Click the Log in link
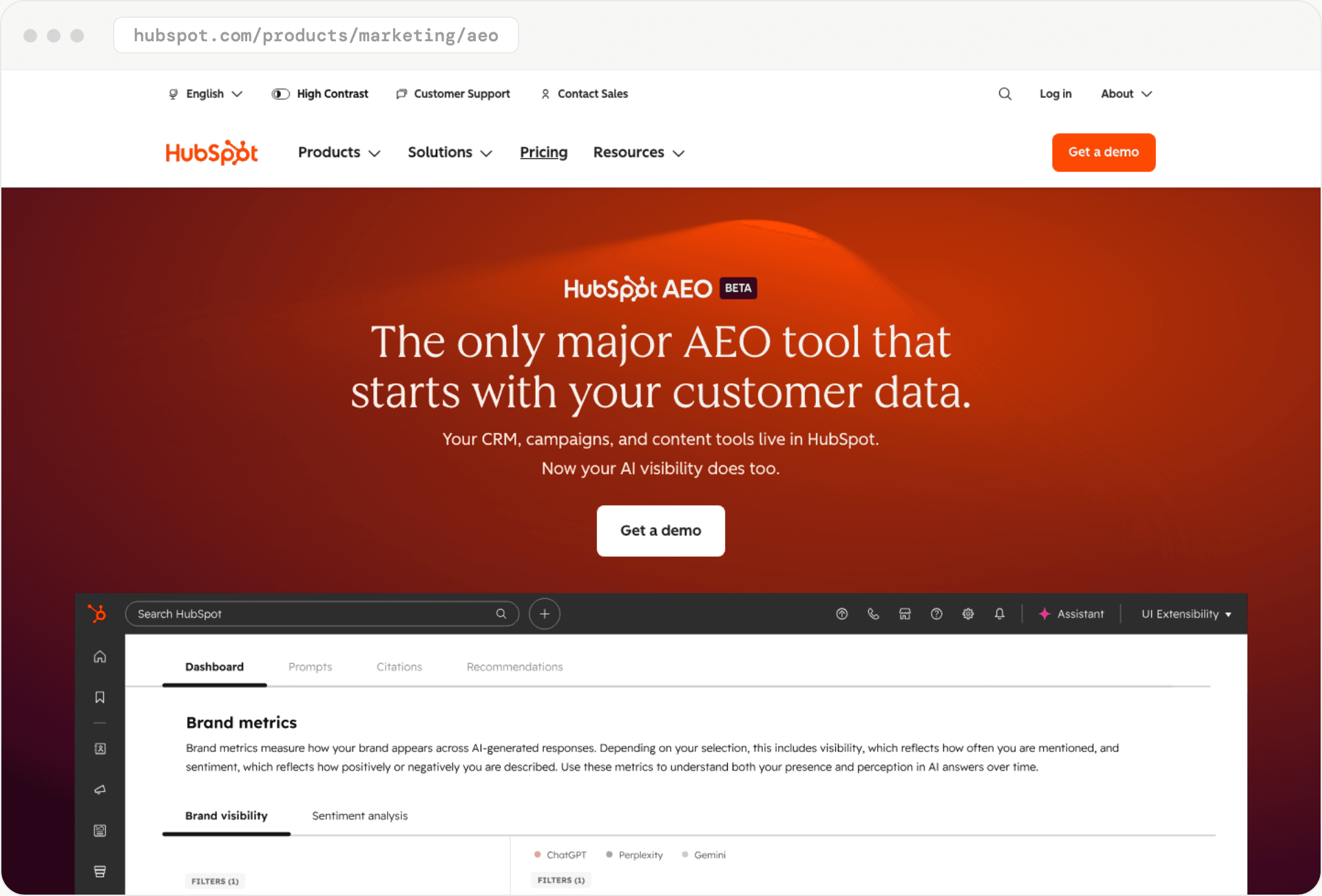Image resolution: width=1322 pixels, height=896 pixels. (x=1056, y=94)
